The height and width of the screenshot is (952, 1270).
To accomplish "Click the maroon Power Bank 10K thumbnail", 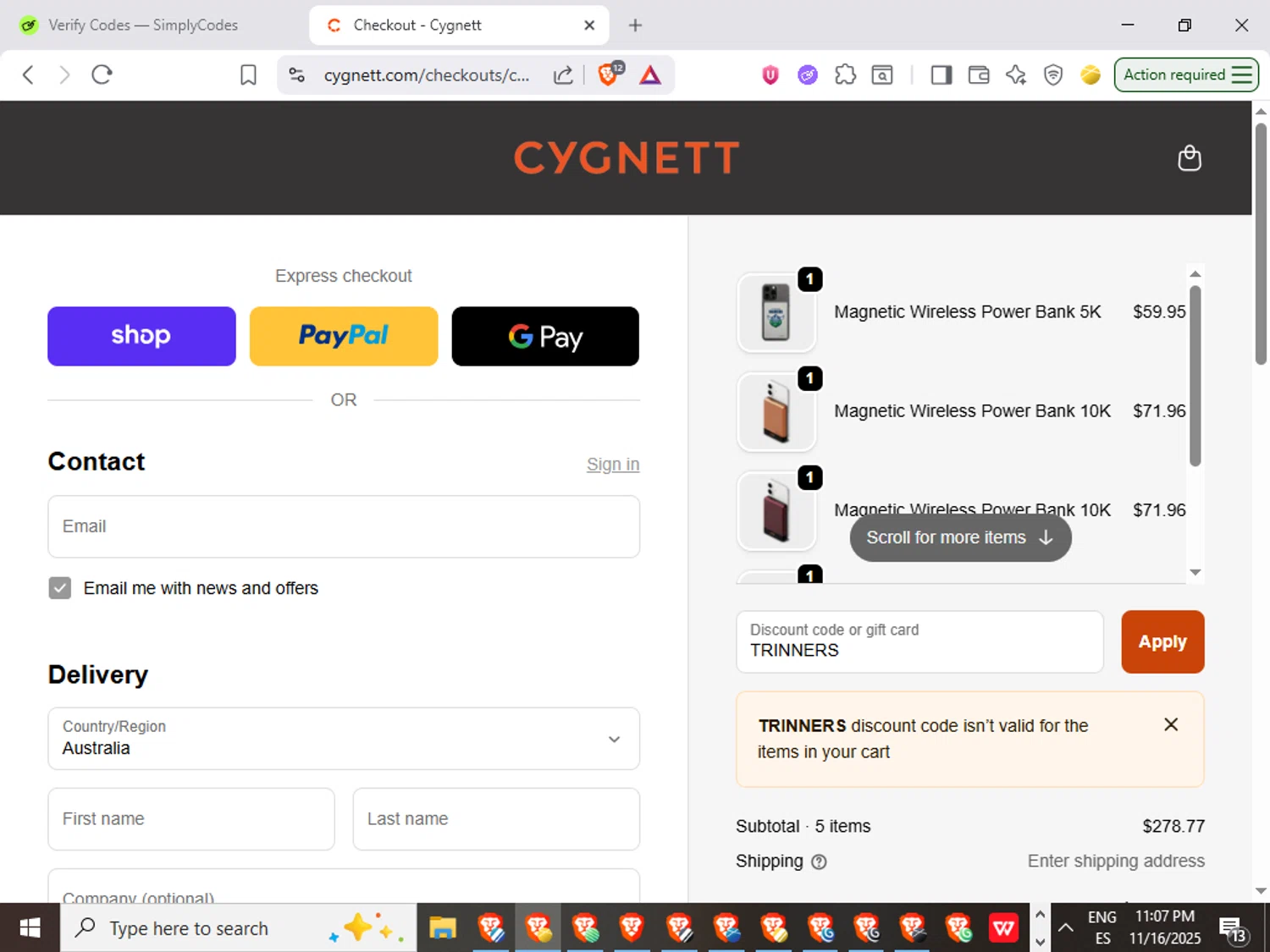I will (776, 511).
